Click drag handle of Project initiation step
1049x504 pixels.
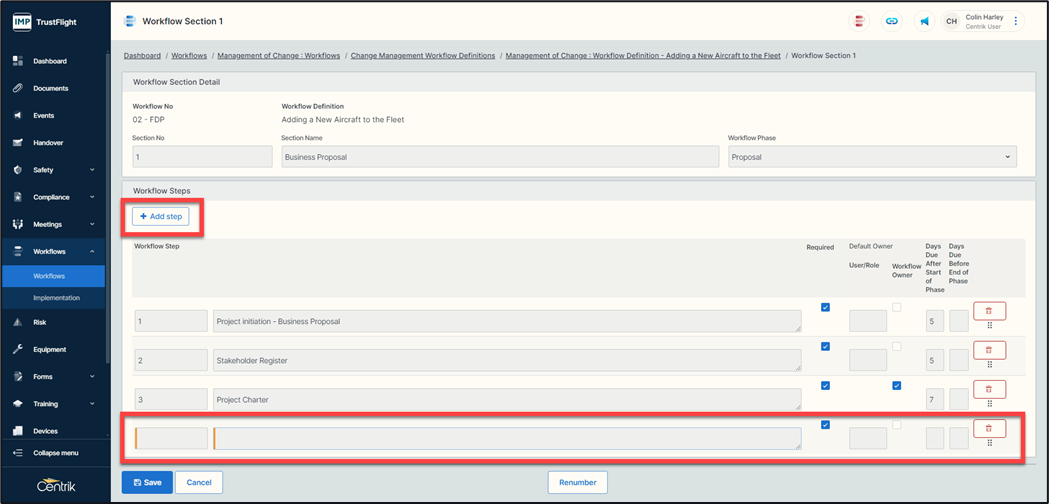click(x=989, y=325)
